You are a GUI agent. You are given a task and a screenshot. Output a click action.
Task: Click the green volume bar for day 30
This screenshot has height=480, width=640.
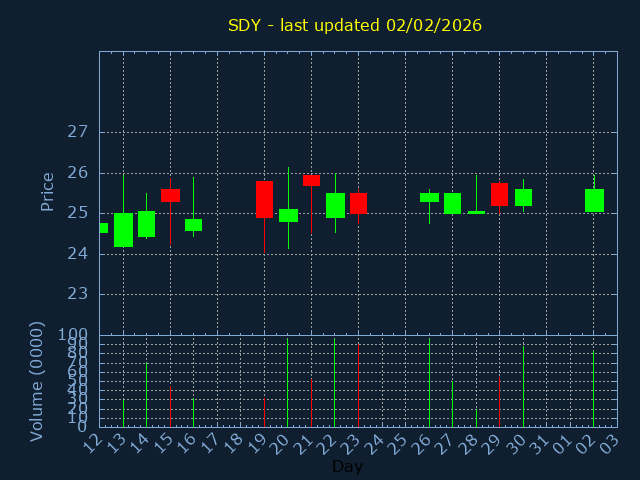tap(523, 387)
